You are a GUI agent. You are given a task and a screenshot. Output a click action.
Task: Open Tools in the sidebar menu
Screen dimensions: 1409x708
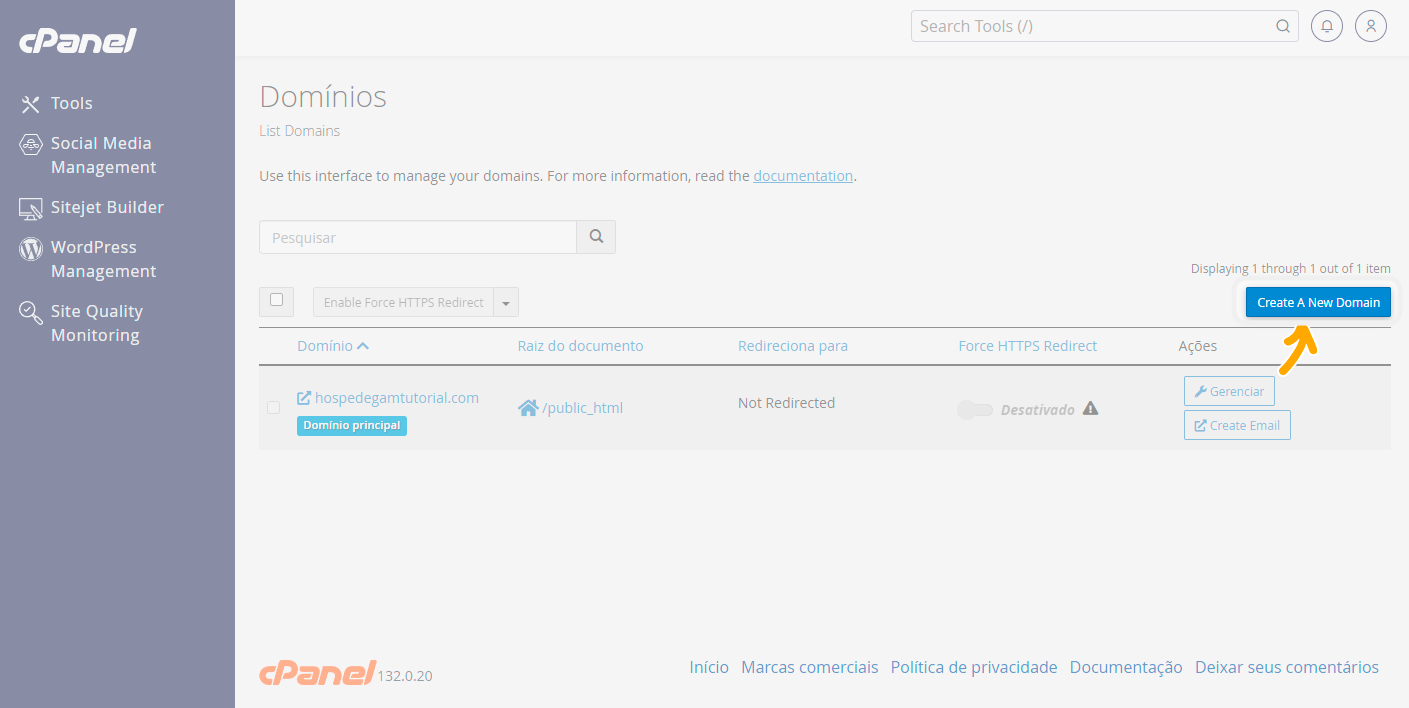[71, 103]
